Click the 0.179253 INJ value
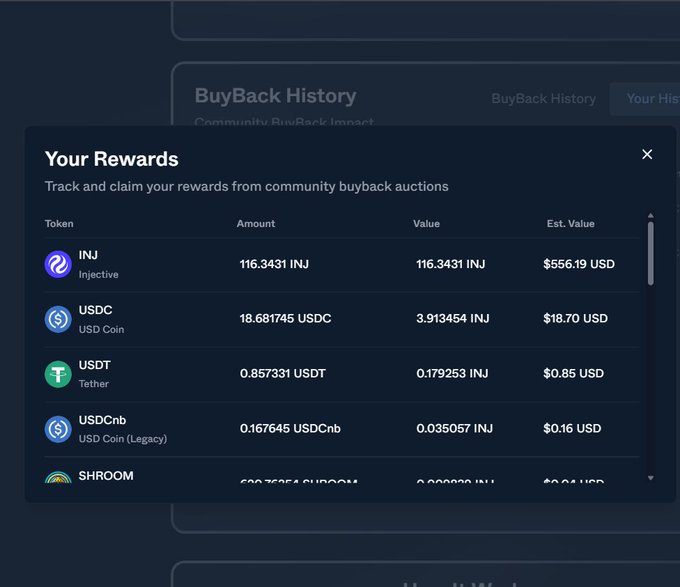This screenshot has width=680, height=587. tap(452, 373)
